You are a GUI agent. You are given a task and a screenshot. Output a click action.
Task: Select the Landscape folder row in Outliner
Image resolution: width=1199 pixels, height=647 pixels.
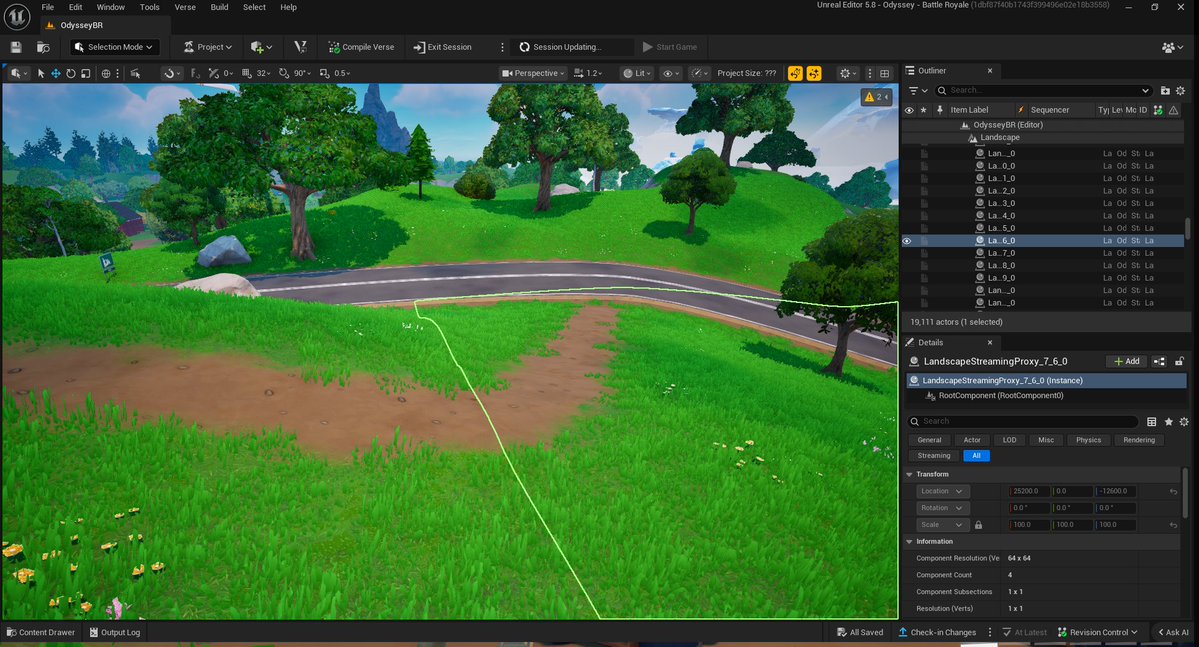[1043, 138]
